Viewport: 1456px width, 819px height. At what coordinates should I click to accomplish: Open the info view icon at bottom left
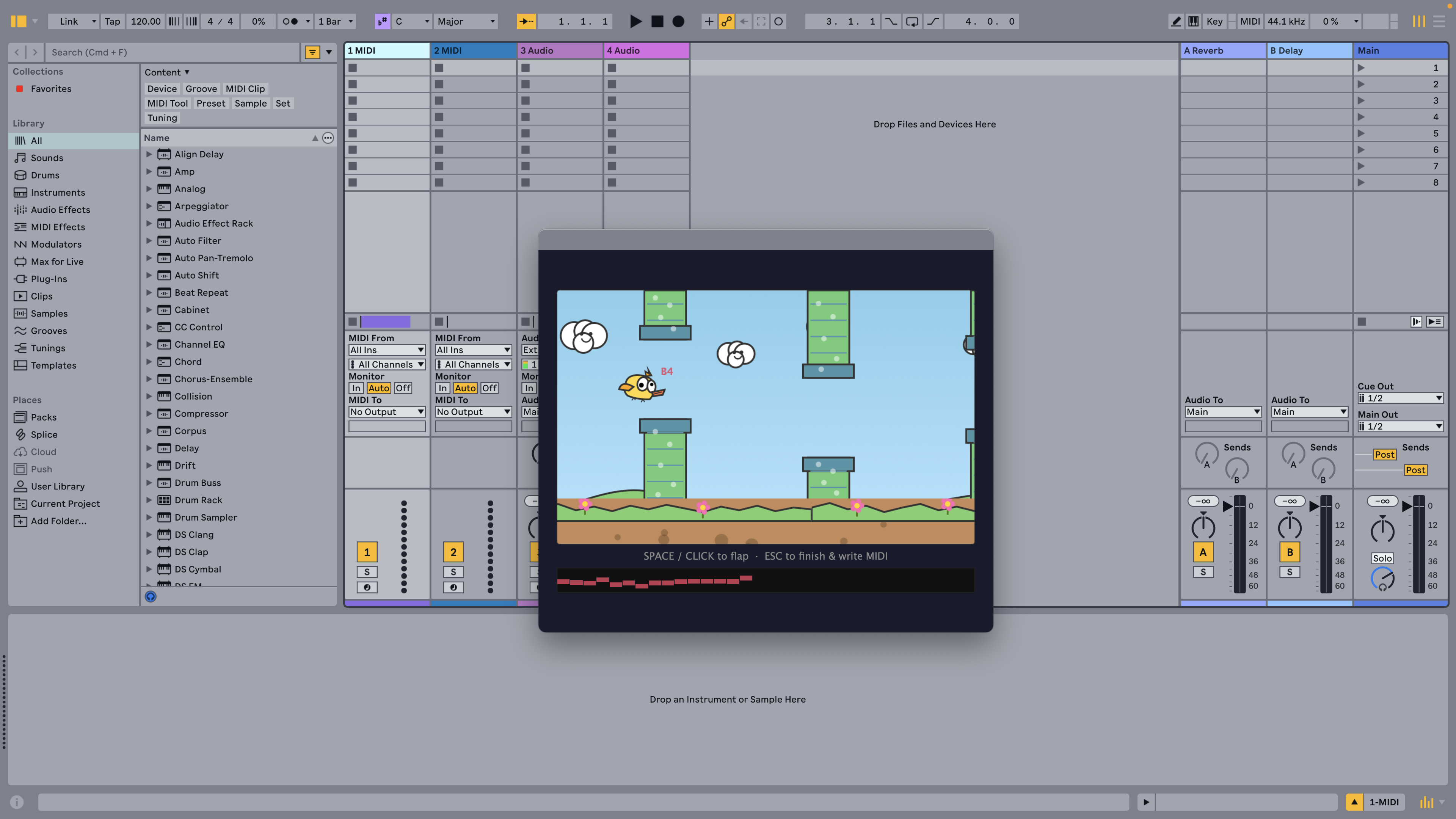(x=17, y=802)
